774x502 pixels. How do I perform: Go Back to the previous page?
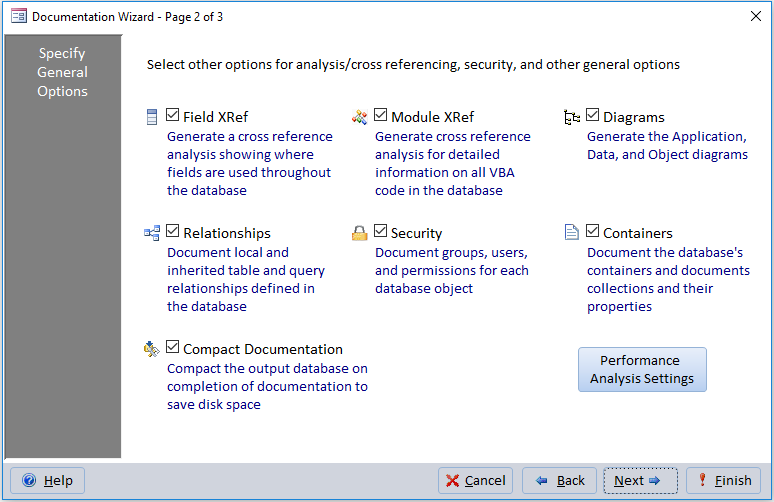(x=559, y=481)
